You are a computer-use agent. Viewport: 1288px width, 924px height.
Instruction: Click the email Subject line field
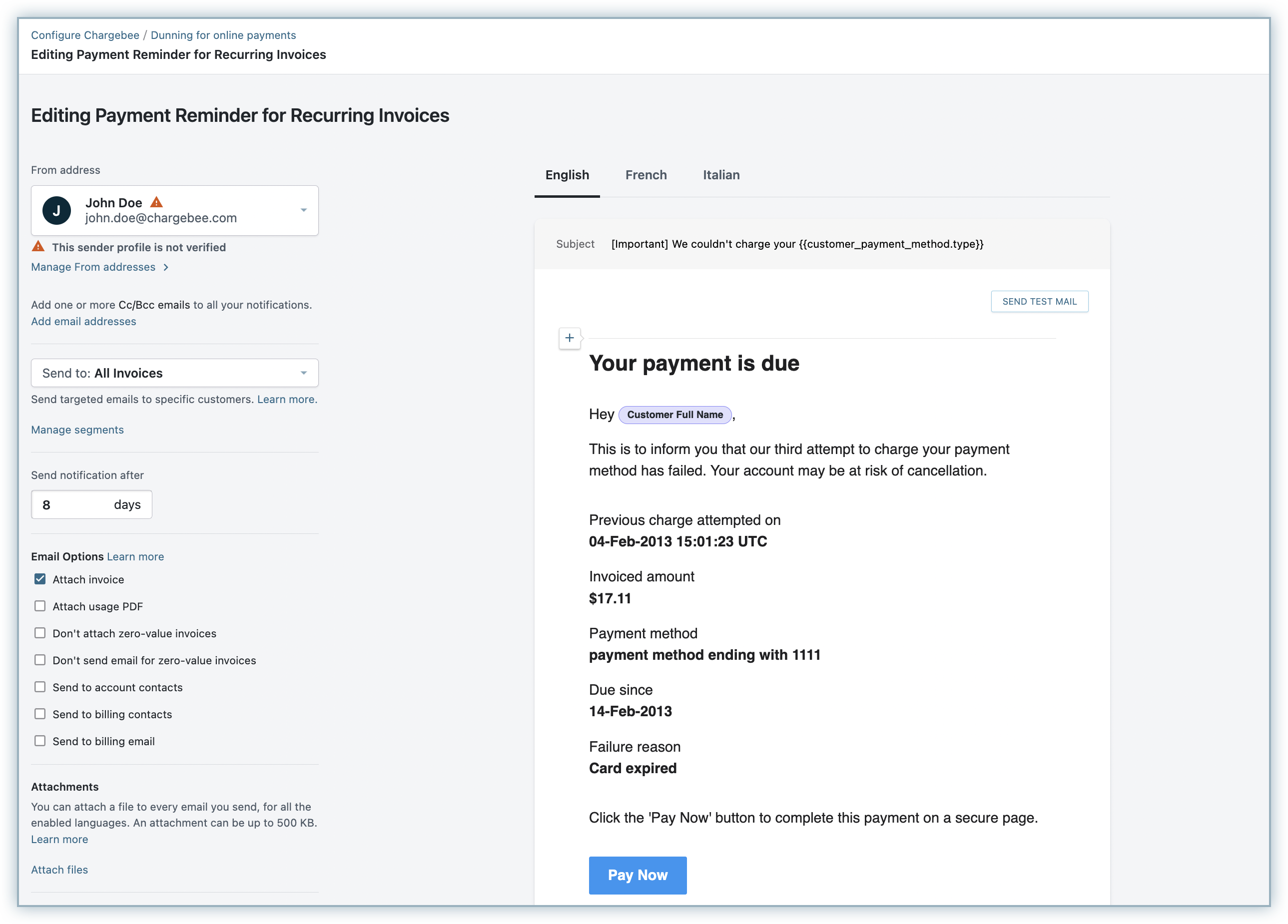797,244
